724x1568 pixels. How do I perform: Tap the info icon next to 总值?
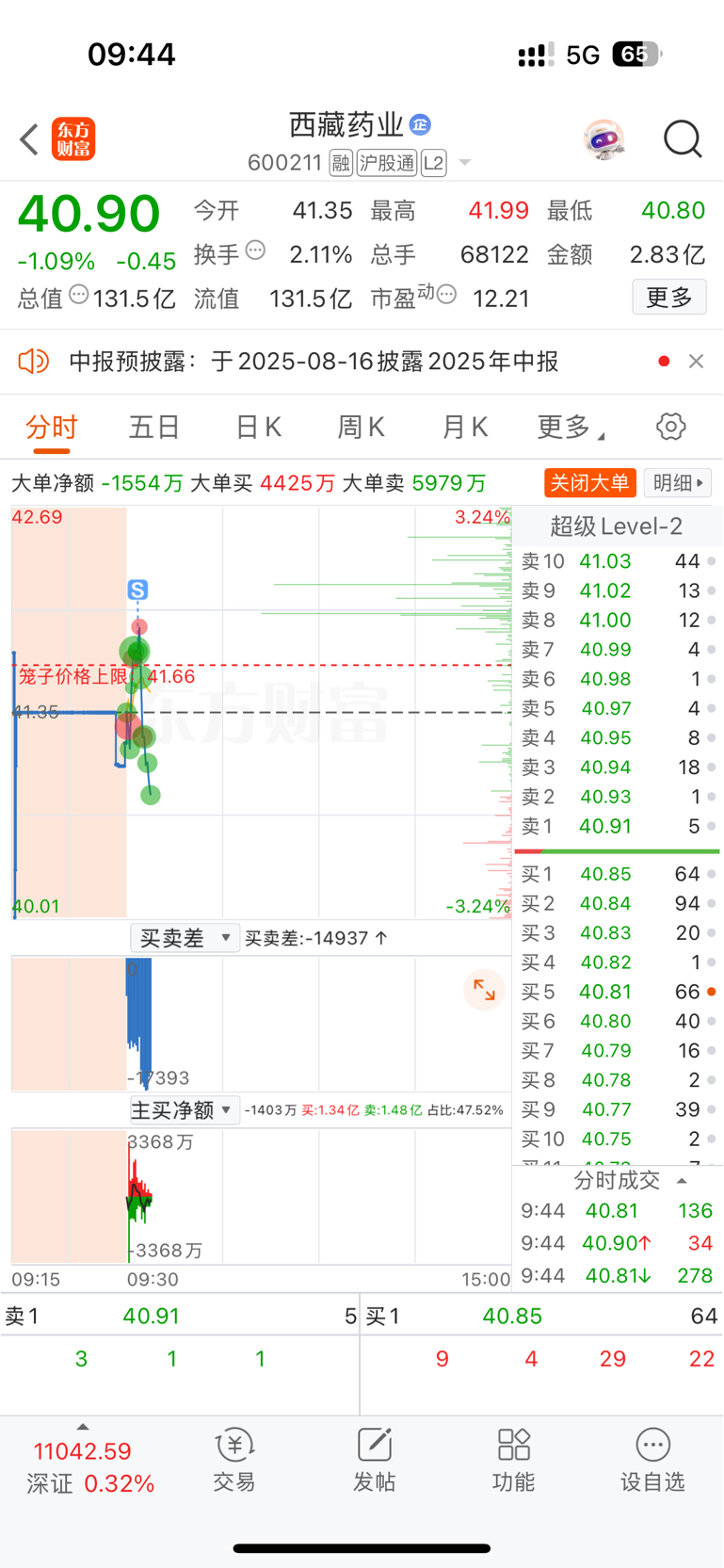[79, 295]
